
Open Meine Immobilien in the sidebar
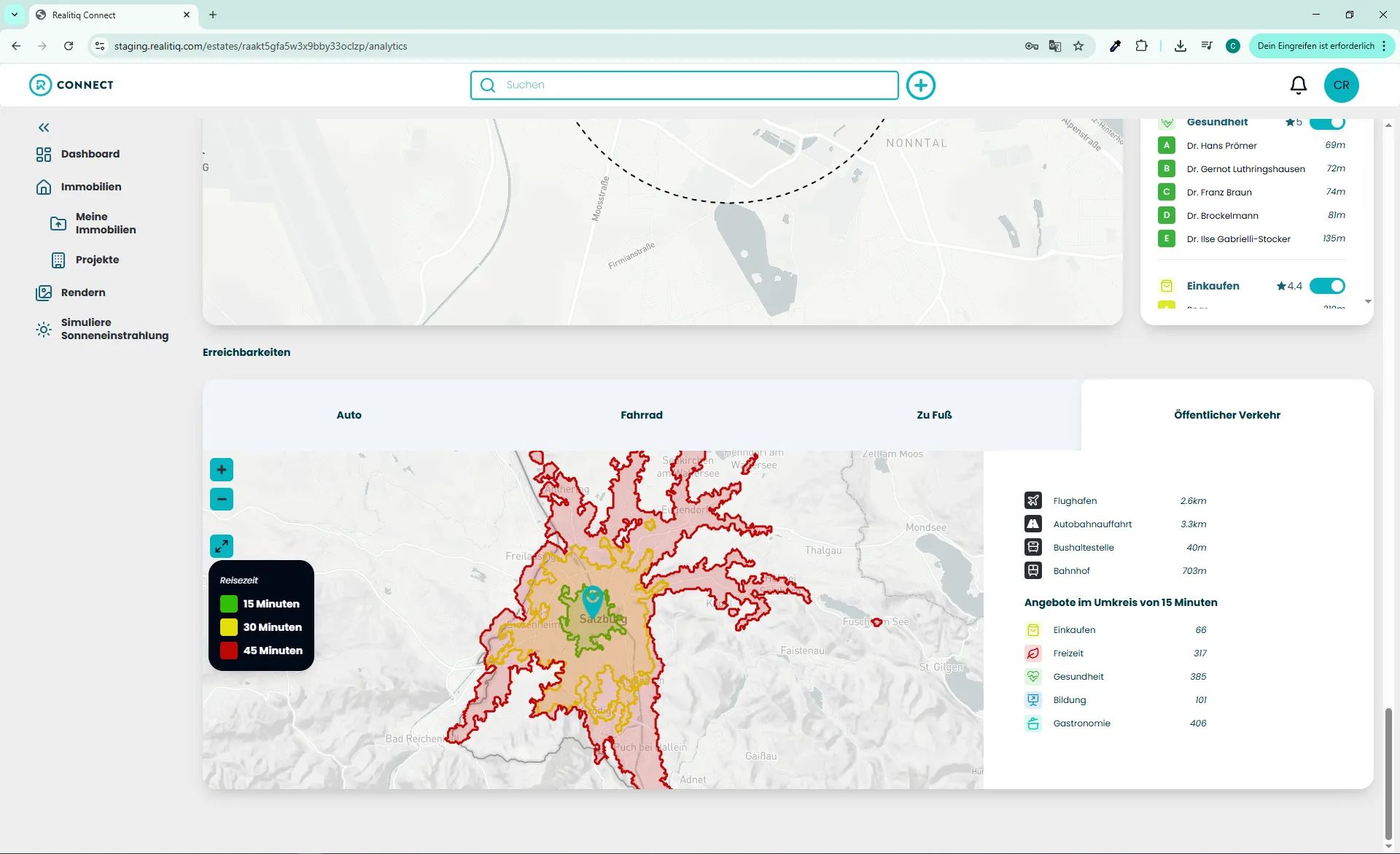pos(106,223)
